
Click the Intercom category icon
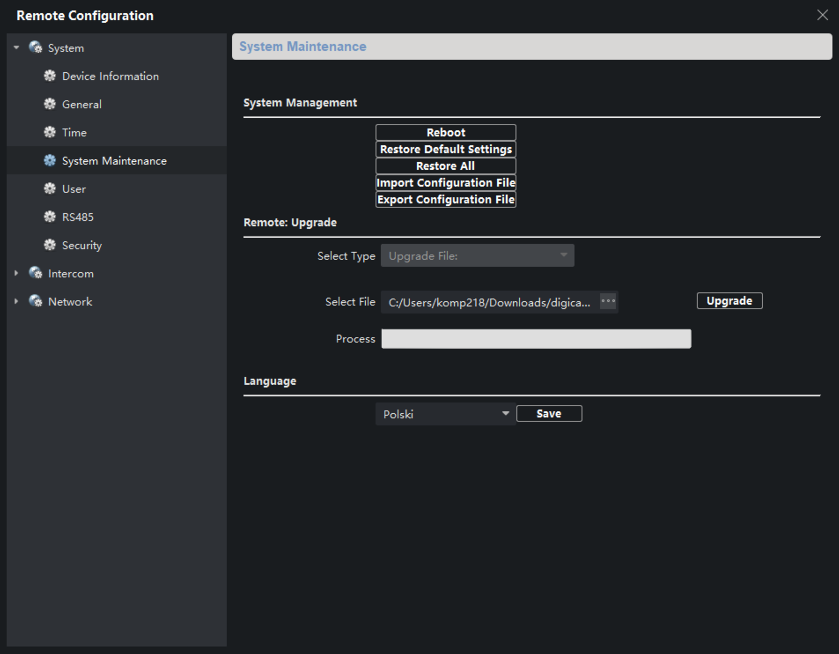tap(36, 273)
